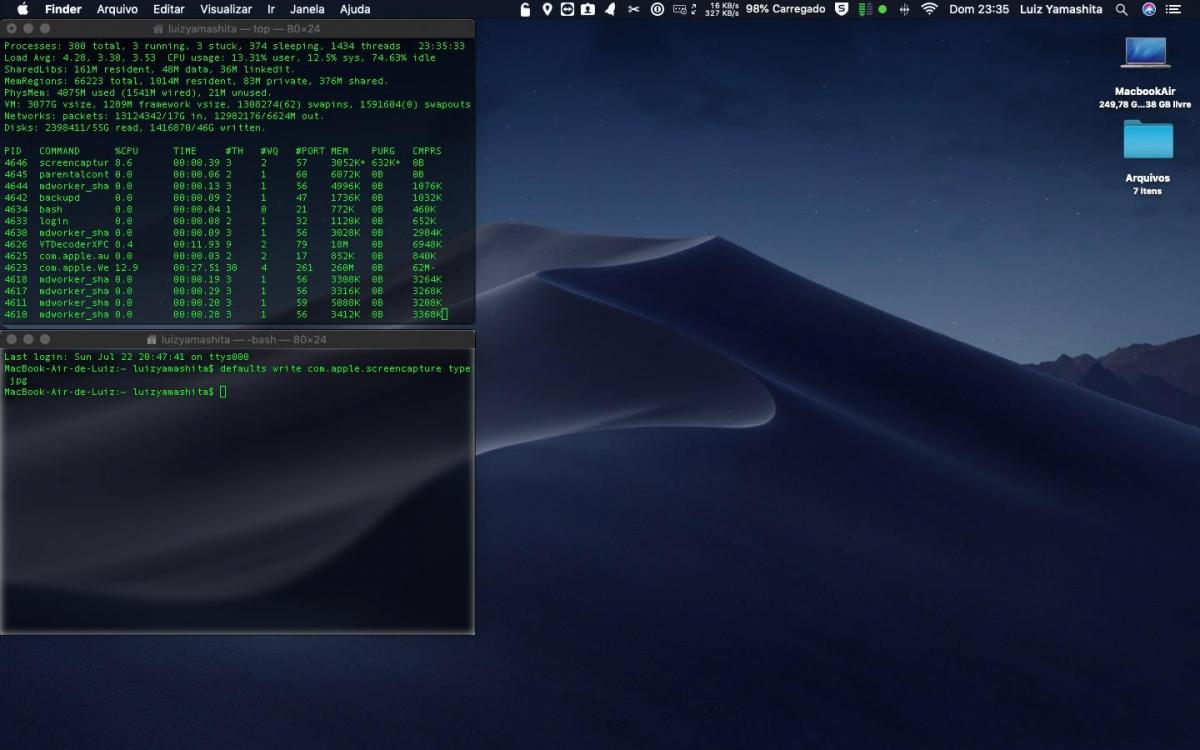Zoom the bash terminal window
Viewport: 1200px width, 750px height.
(x=46, y=340)
